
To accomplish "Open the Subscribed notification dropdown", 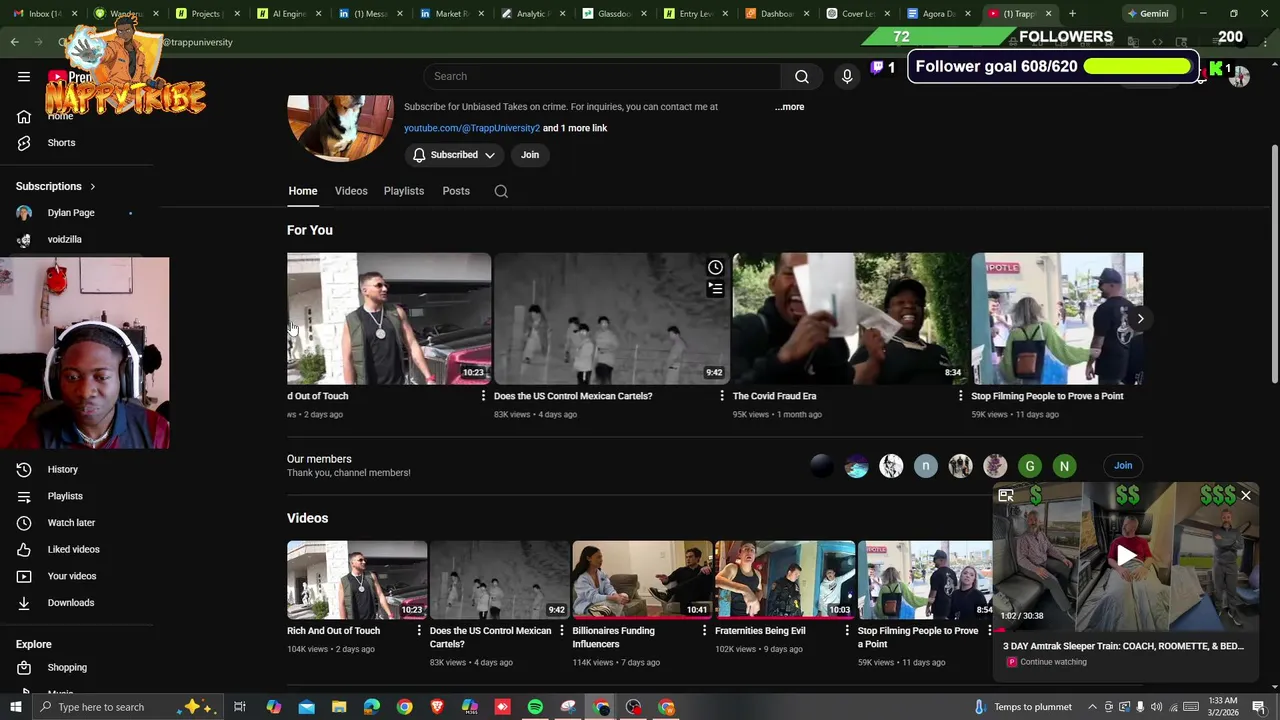I will pyautogui.click(x=454, y=155).
